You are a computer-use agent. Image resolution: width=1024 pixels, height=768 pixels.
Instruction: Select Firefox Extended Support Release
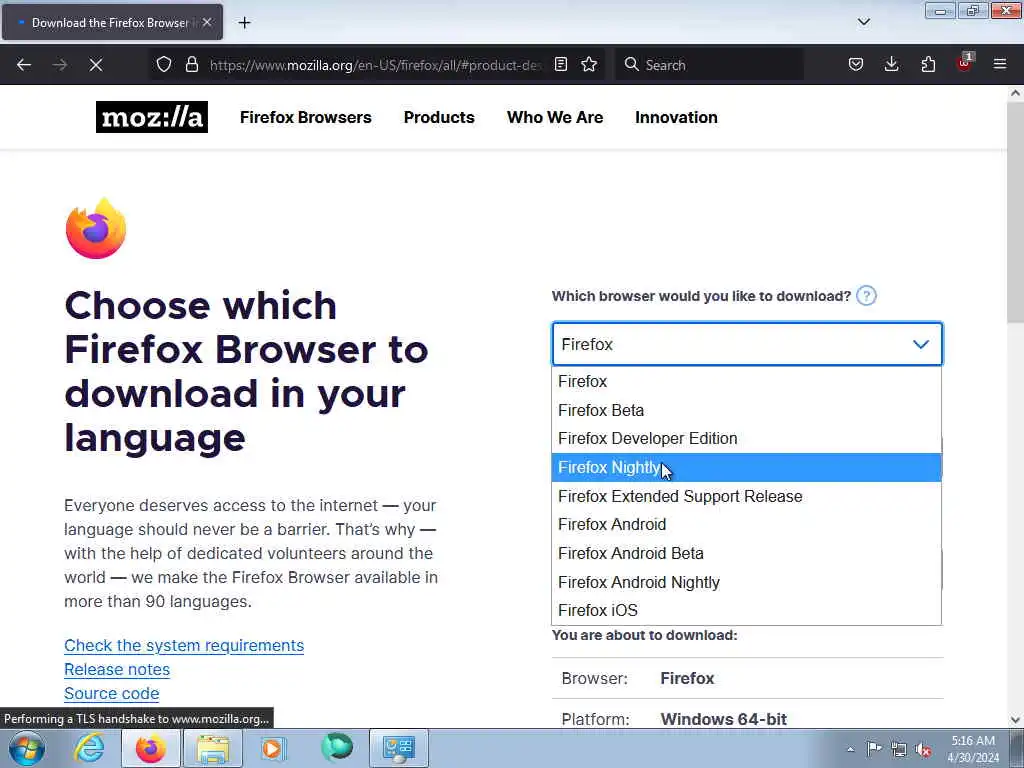[x=746, y=496]
